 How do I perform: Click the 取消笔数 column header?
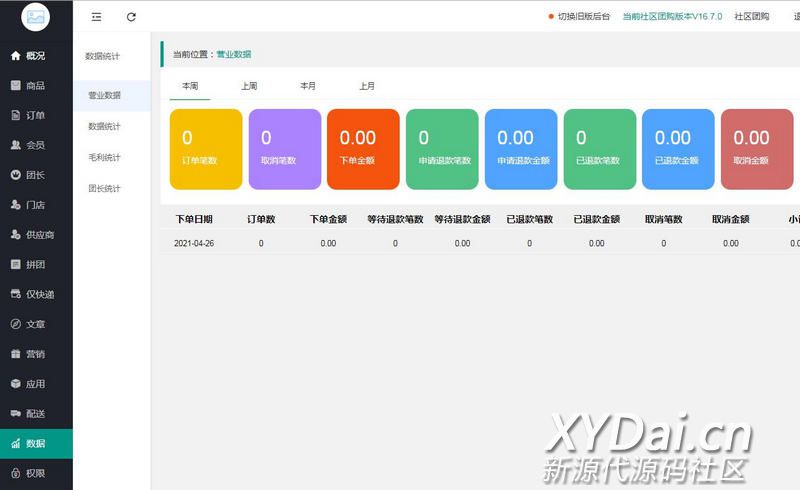(x=664, y=219)
